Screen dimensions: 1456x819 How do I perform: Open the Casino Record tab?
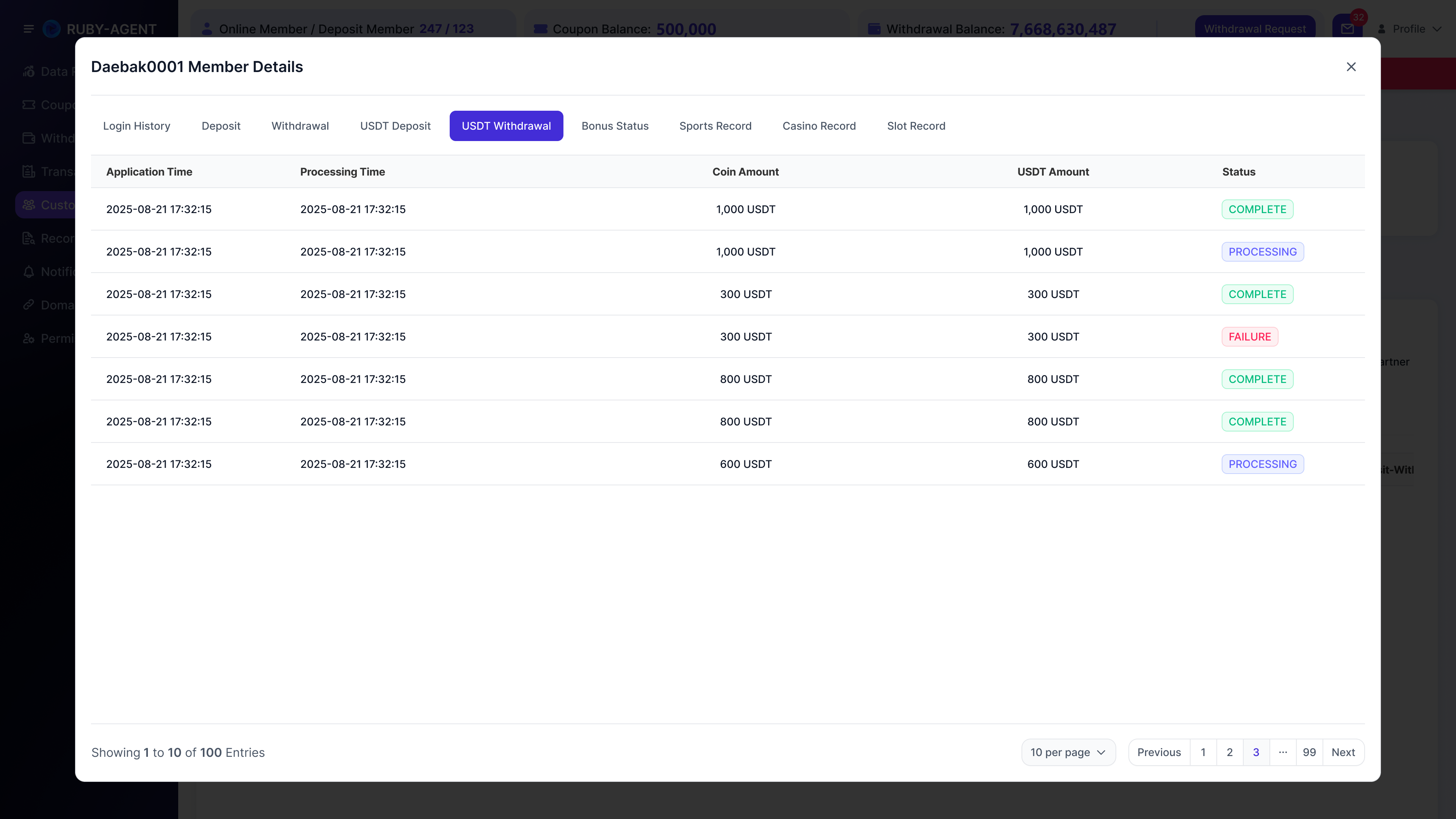pos(819,126)
